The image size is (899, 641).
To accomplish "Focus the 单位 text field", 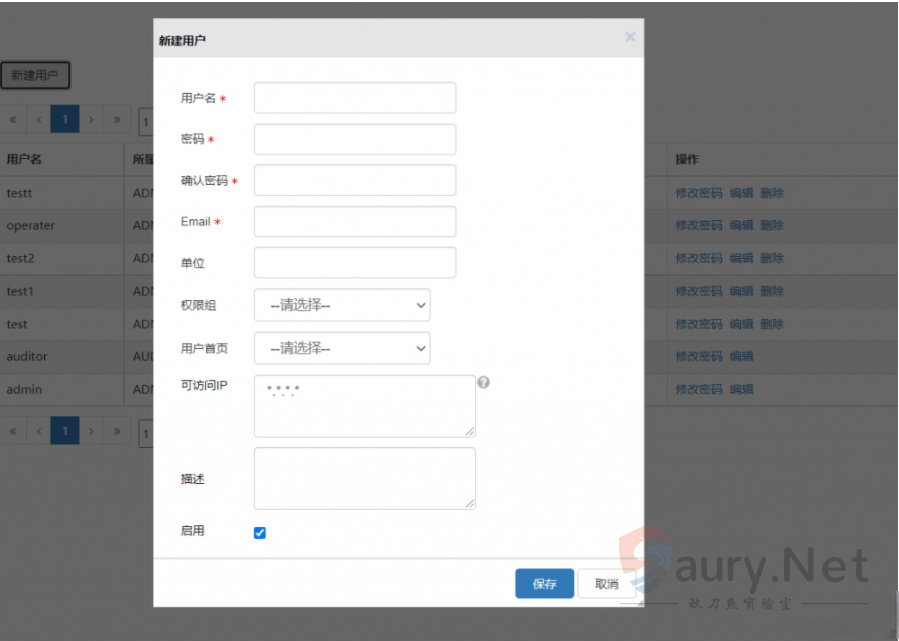I will (355, 263).
